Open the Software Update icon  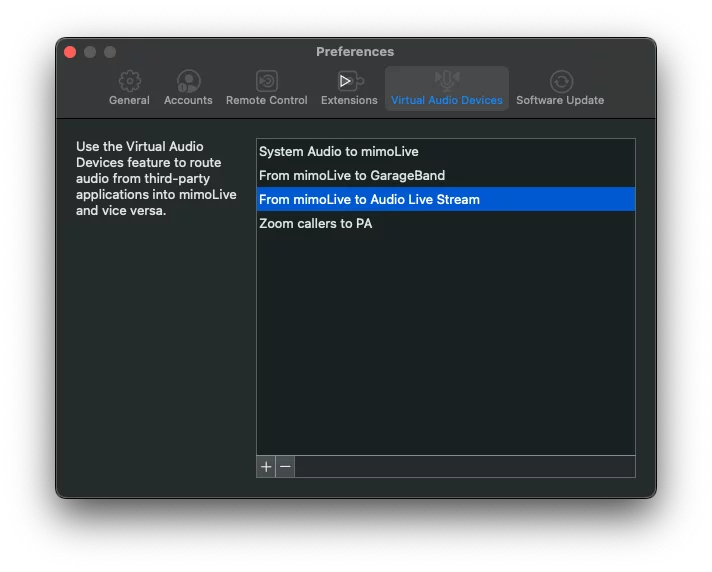coord(561,81)
